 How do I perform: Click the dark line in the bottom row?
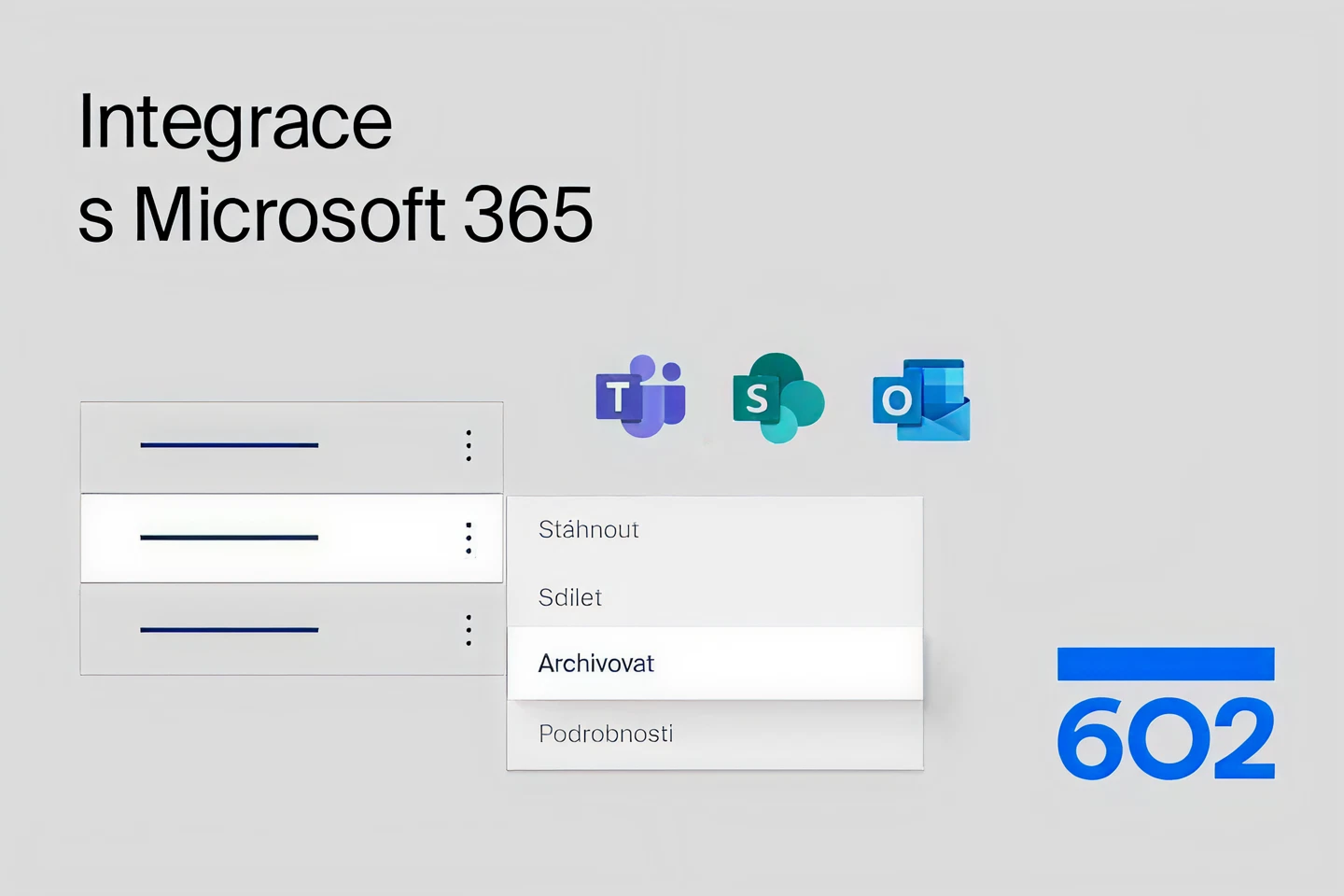pos(229,629)
